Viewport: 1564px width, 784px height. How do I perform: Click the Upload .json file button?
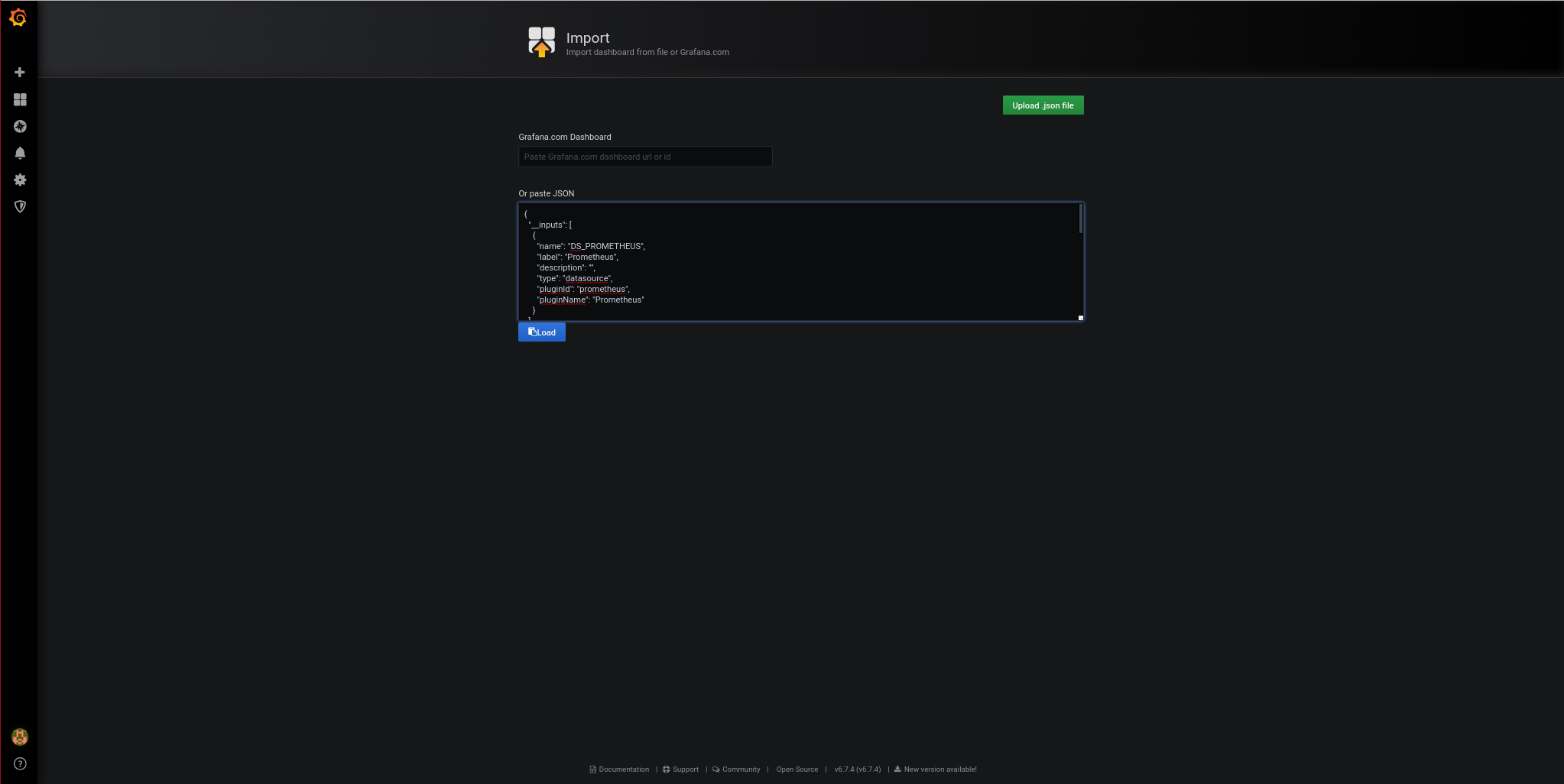coord(1043,105)
